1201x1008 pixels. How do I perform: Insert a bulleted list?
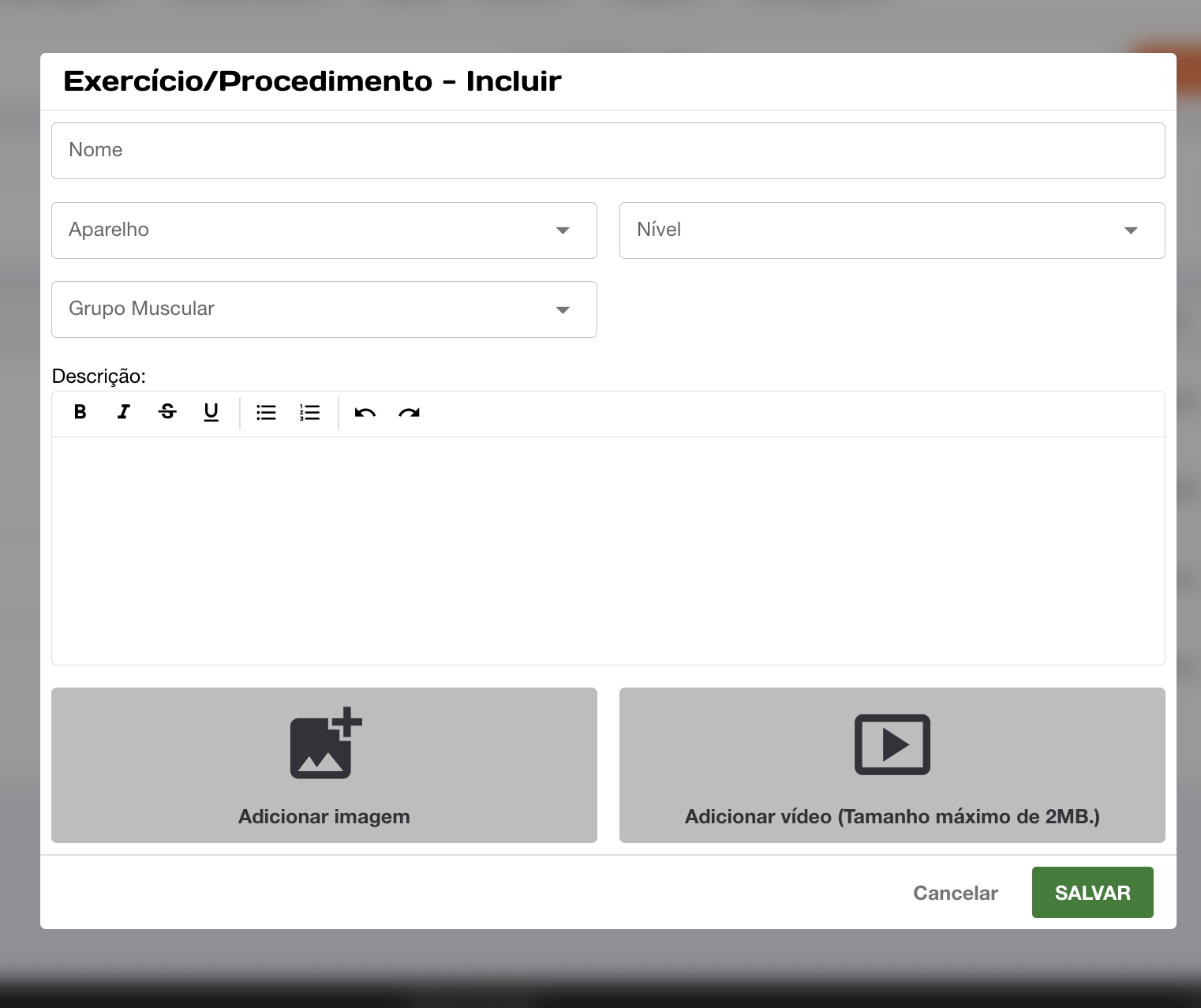[266, 413]
